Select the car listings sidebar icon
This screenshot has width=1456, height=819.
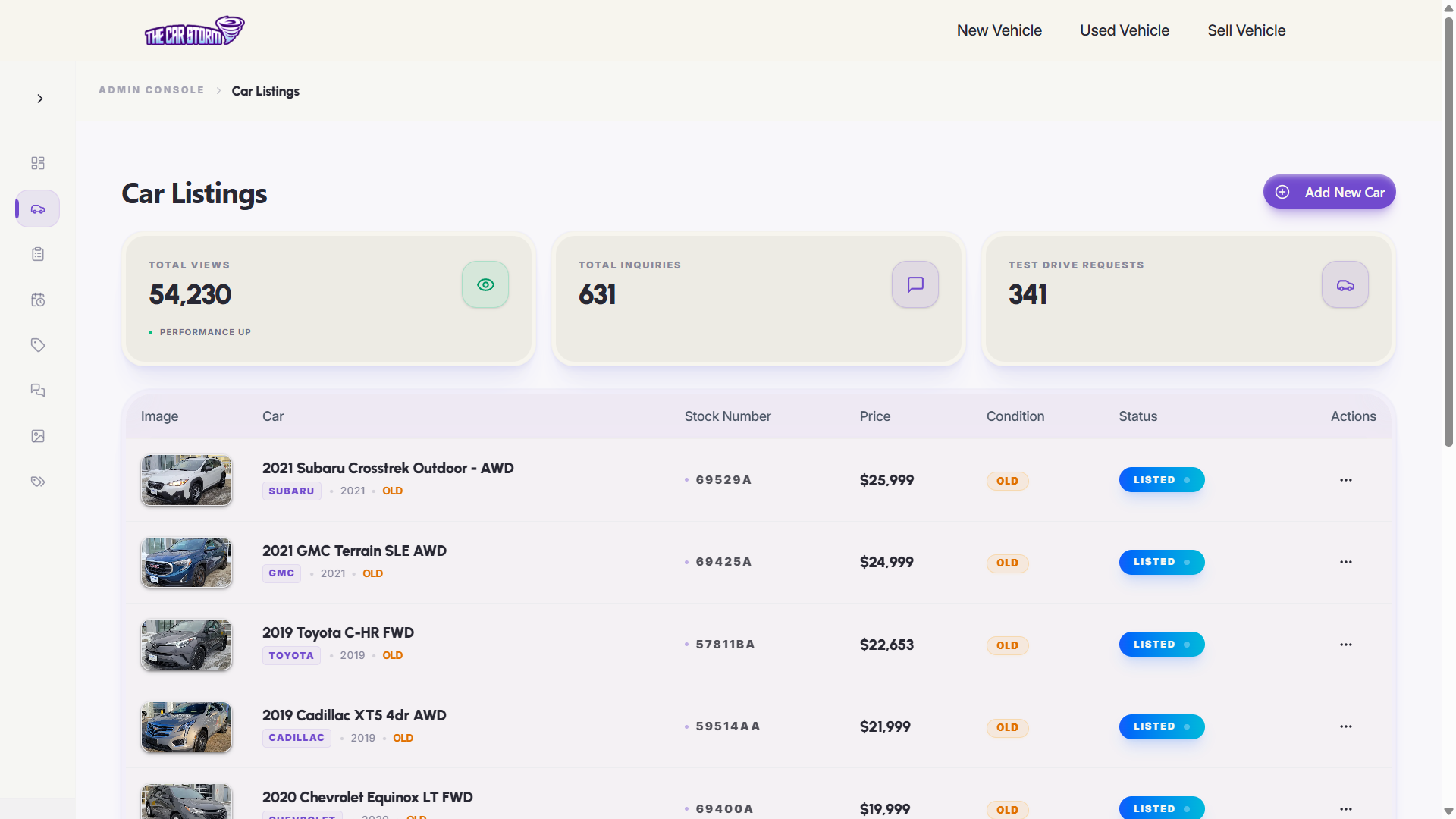pos(38,209)
